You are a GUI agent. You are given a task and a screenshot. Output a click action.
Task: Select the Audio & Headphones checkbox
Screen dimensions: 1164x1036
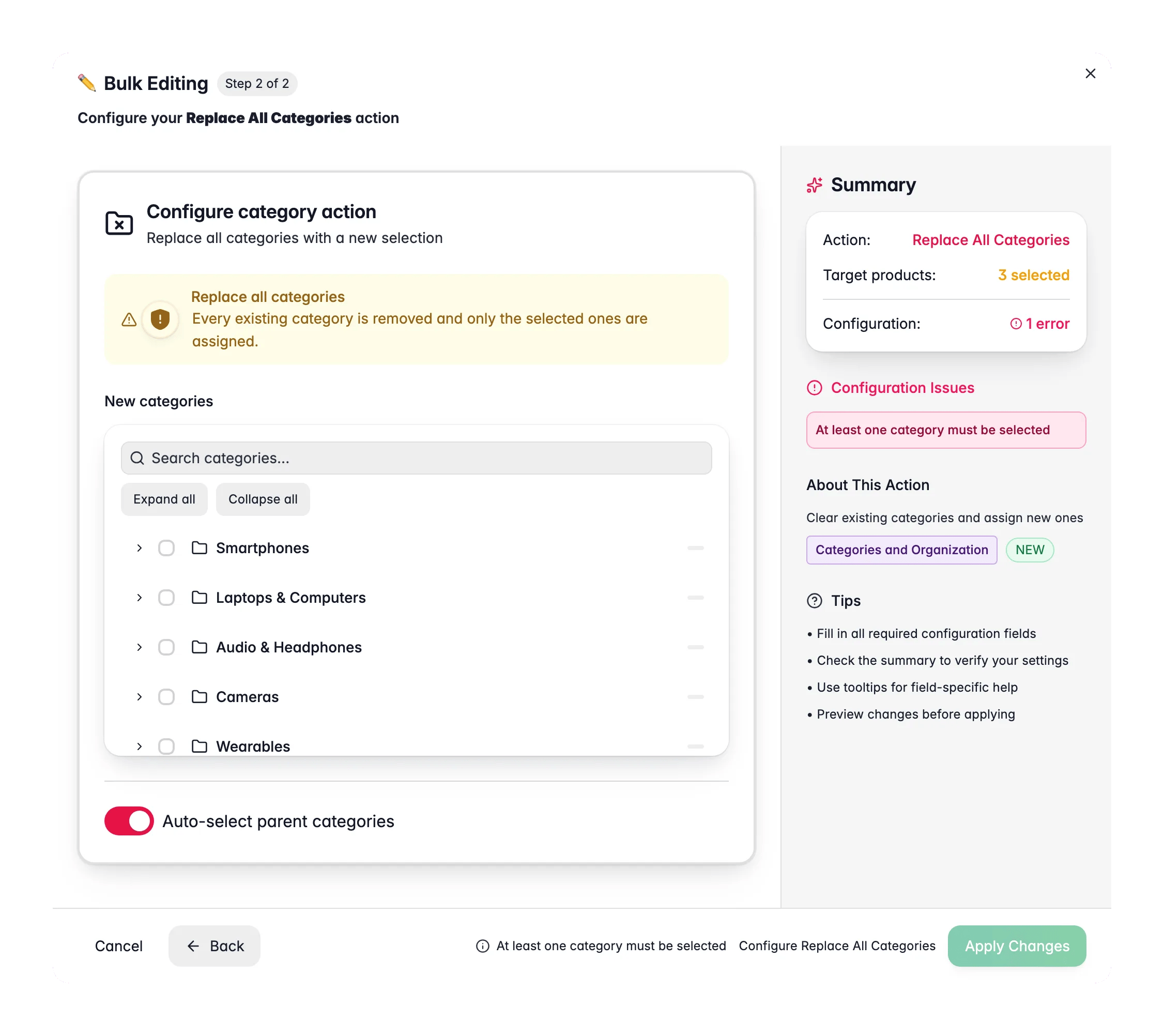point(166,647)
